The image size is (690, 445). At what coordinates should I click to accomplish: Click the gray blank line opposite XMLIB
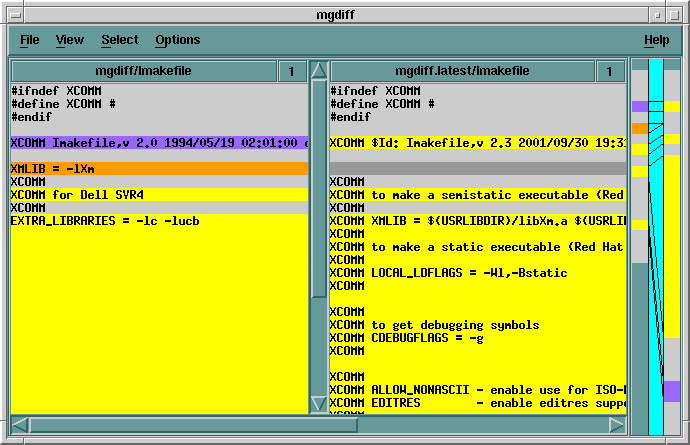pyautogui.click(x=478, y=169)
